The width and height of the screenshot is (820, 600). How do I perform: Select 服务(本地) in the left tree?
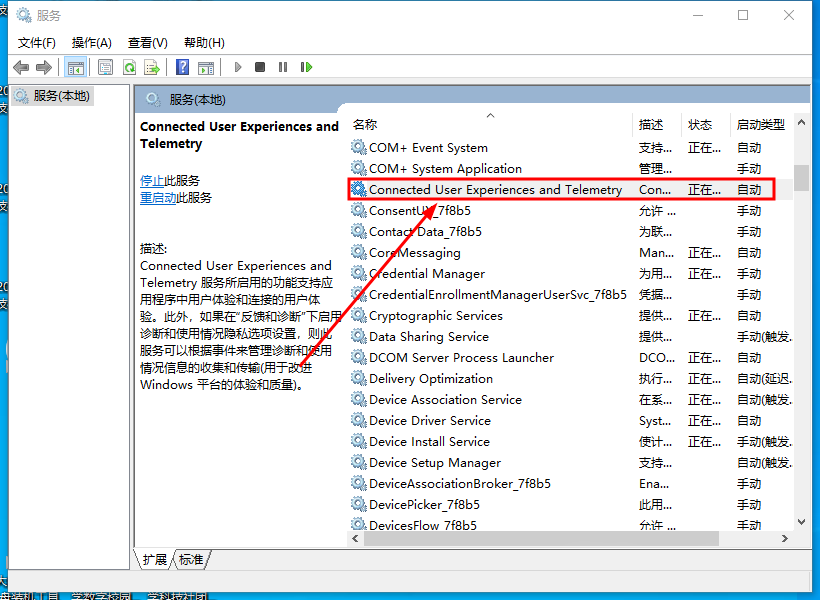[x=61, y=95]
